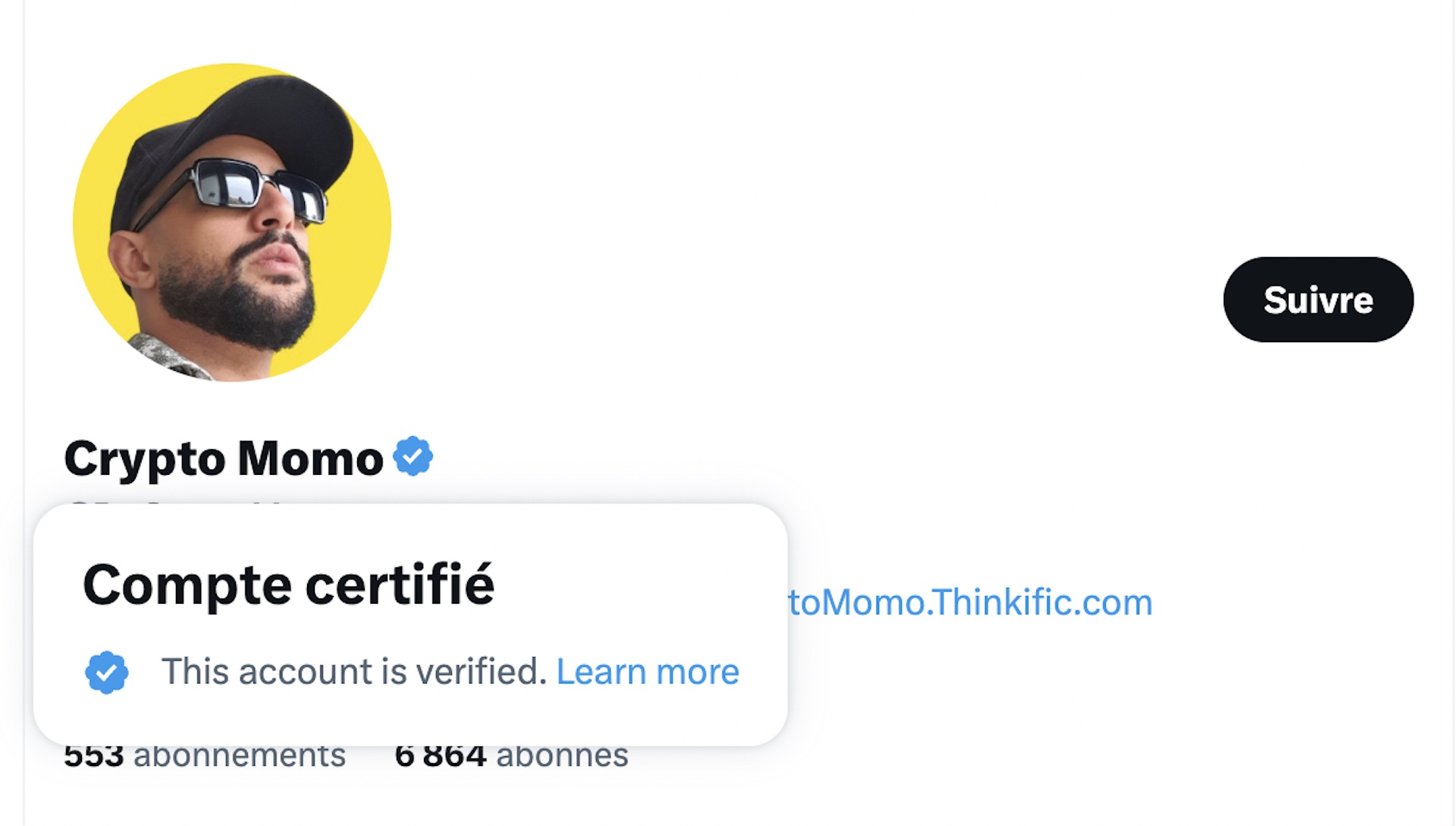The height and width of the screenshot is (826, 1456).
Task: Open the Thinkific.com website link
Action: pyautogui.click(x=969, y=603)
